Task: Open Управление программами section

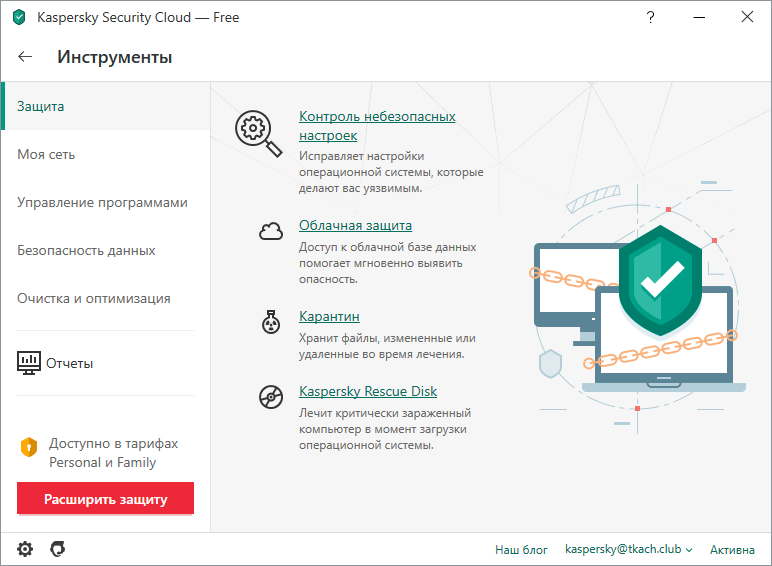Action: click(106, 202)
